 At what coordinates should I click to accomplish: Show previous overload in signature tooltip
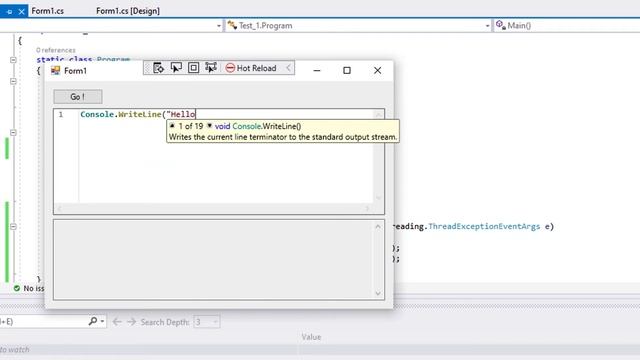(x=172, y=126)
